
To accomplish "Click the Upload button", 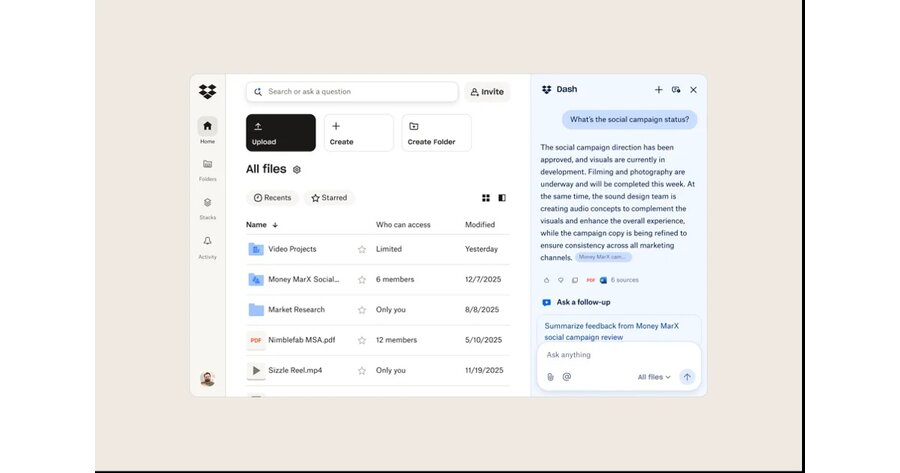I will tap(281, 133).
